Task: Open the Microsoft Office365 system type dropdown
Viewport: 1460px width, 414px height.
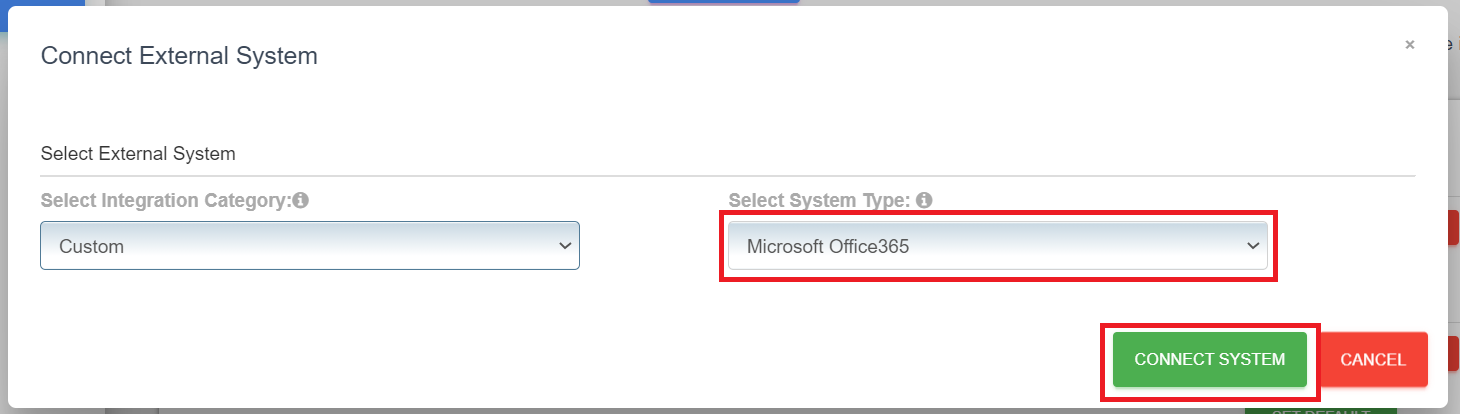Action: (x=997, y=246)
